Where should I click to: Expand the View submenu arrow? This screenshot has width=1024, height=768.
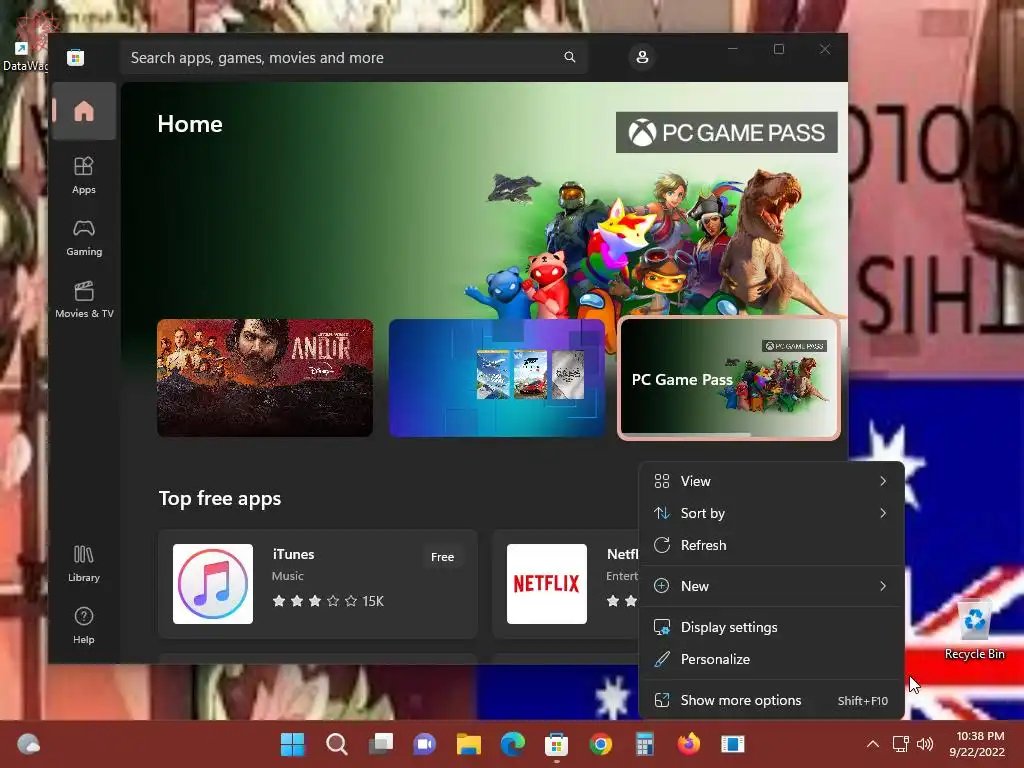click(883, 481)
